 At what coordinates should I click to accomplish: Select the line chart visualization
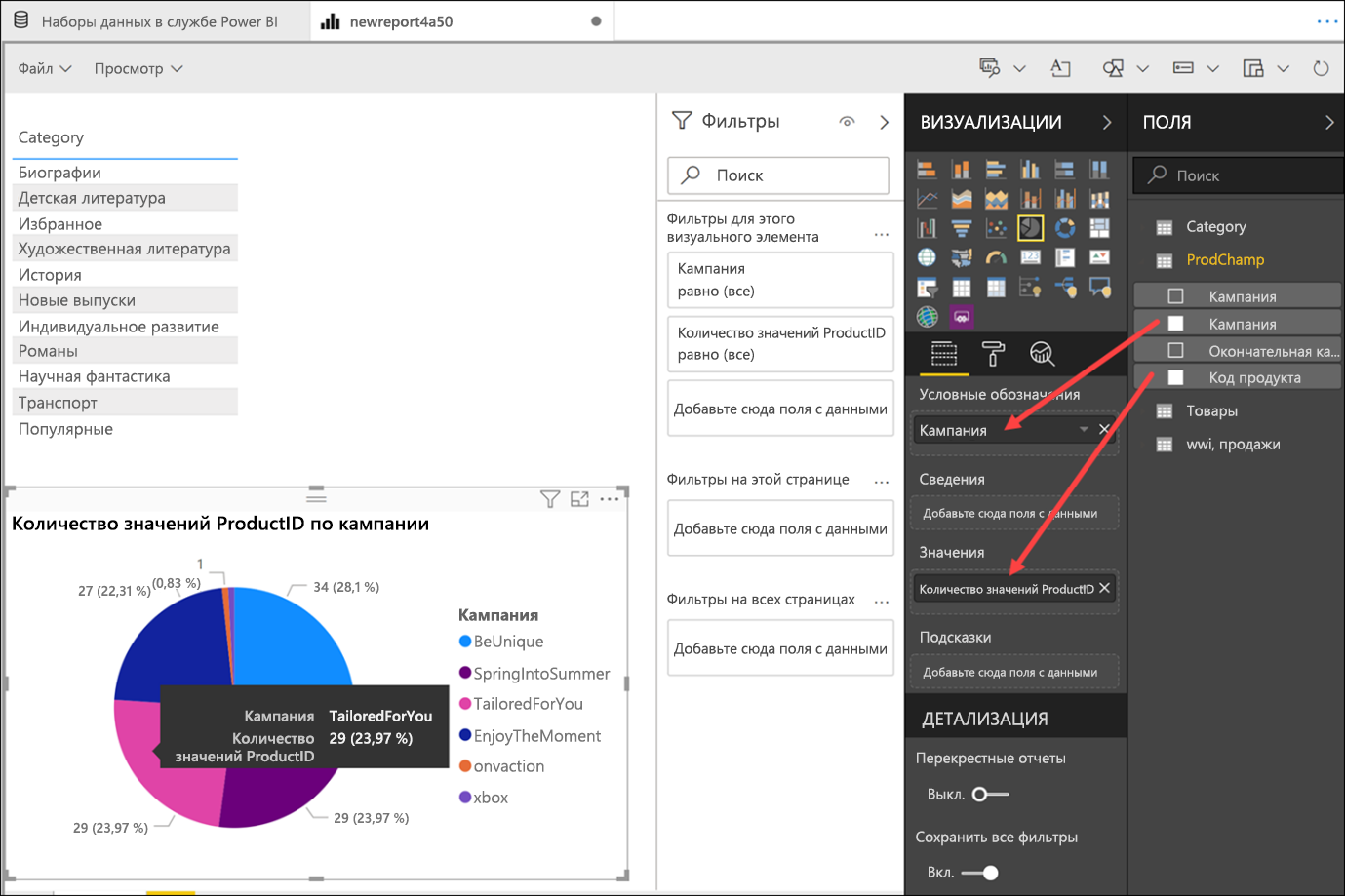pos(927,199)
